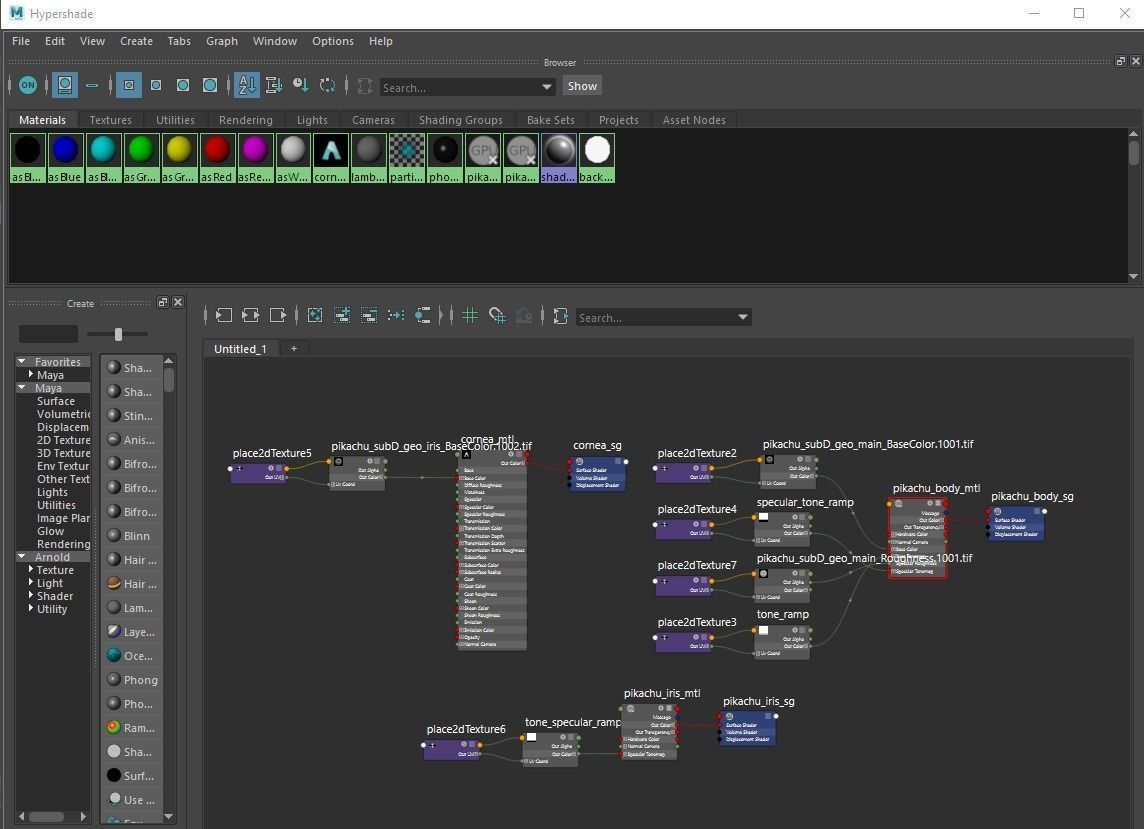Viewport: 1144px width, 829px height.
Task: Expand the Arnold Utility category
Action: pos(31,609)
